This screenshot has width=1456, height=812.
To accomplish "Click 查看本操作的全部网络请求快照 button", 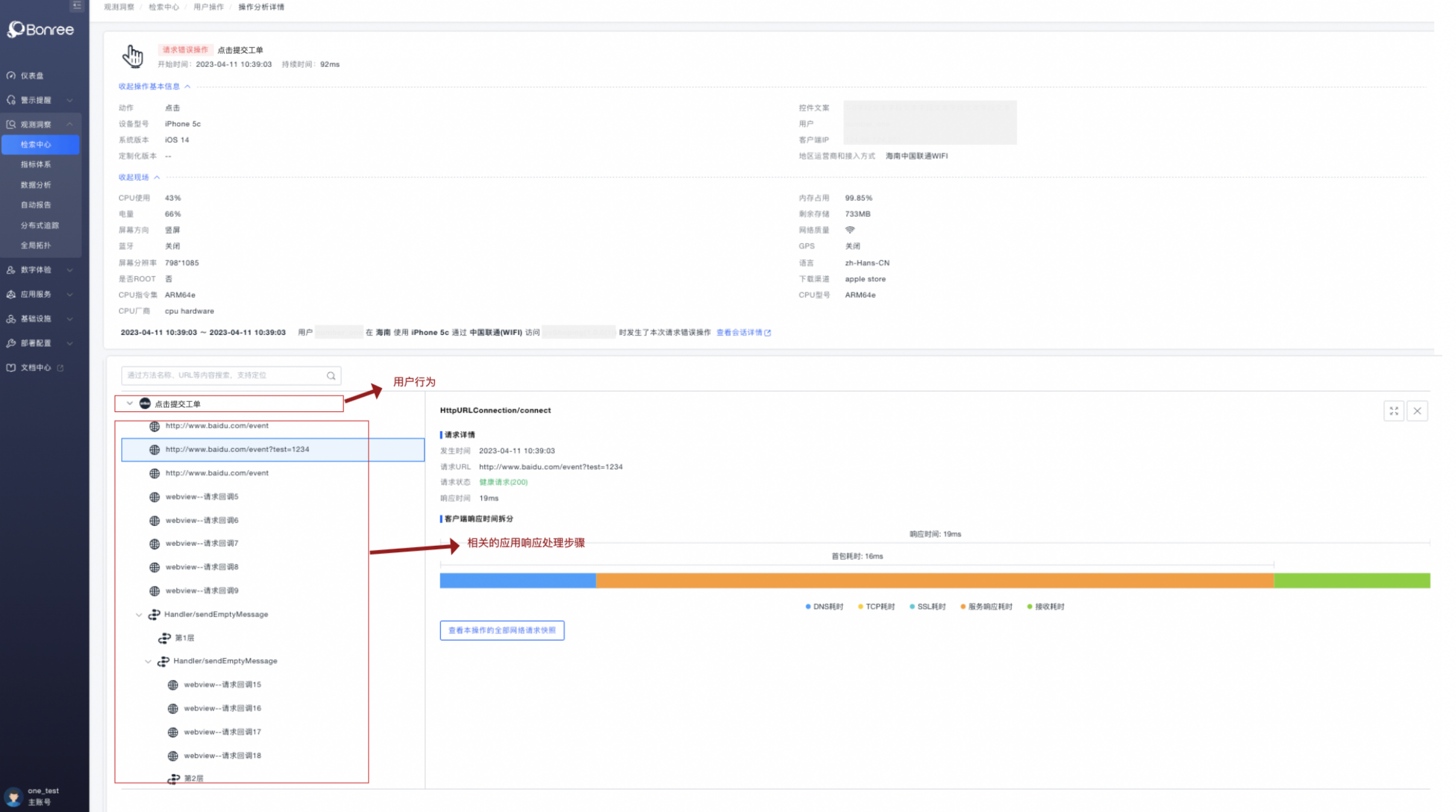I will tap(501, 630).
